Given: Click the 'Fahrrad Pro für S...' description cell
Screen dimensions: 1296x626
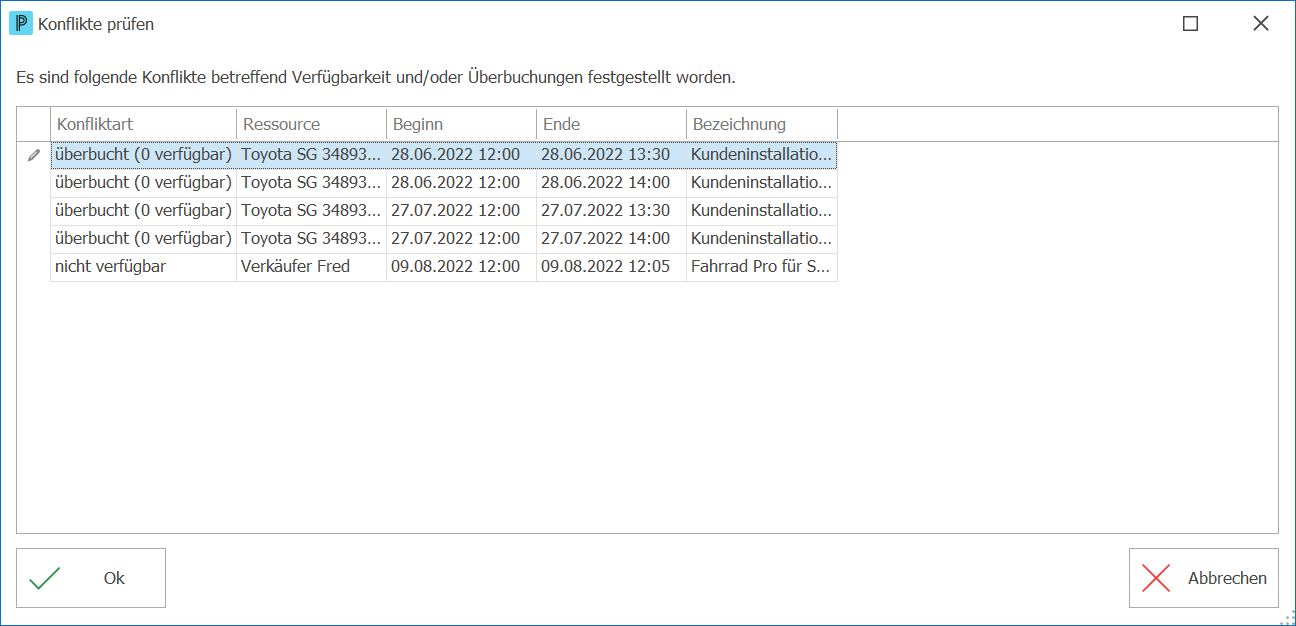Looking at the screenshot, I should point(762,267).
